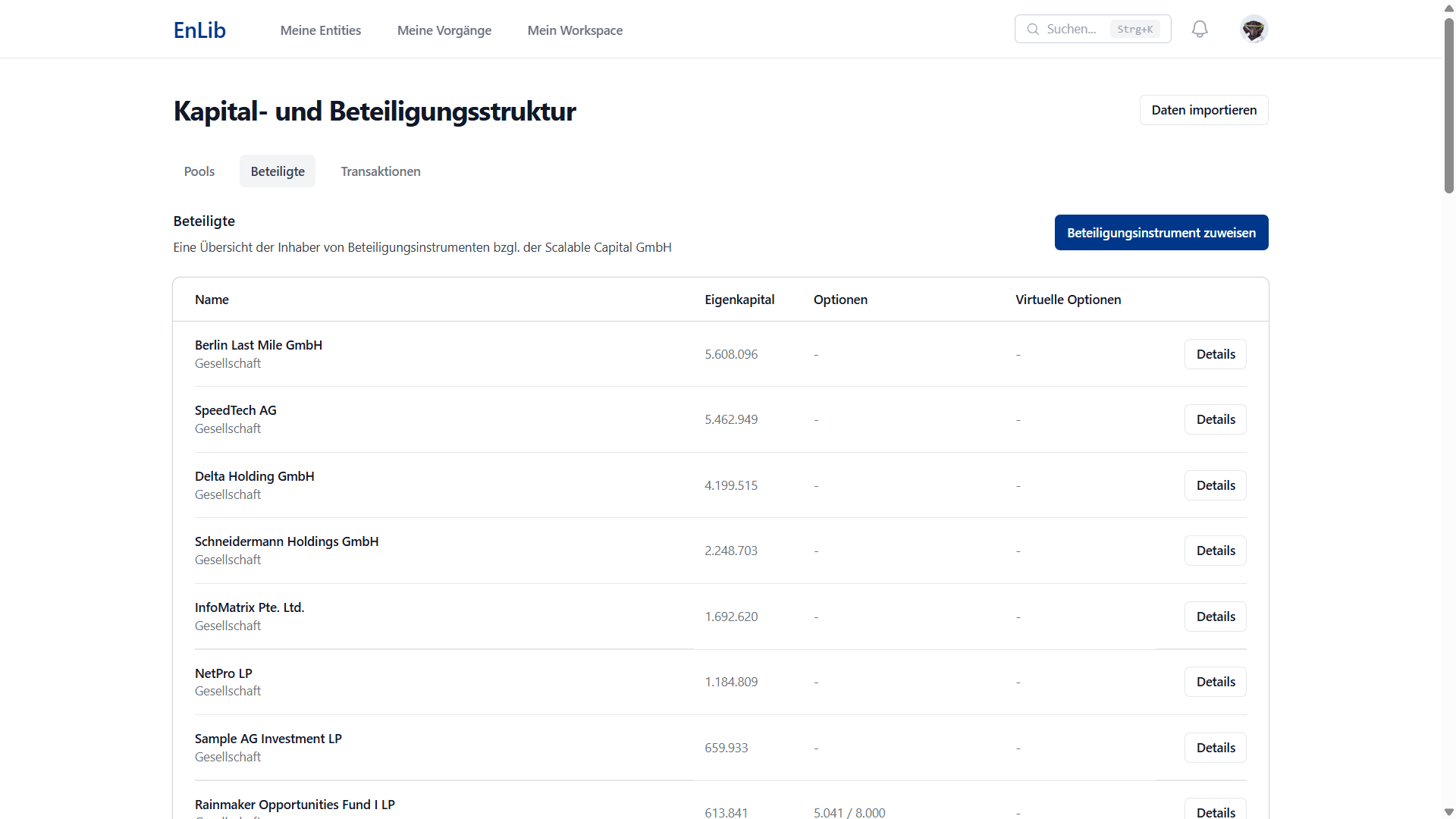Click the Name column header
Screen dimensions: 1456x819
point(212,300)
